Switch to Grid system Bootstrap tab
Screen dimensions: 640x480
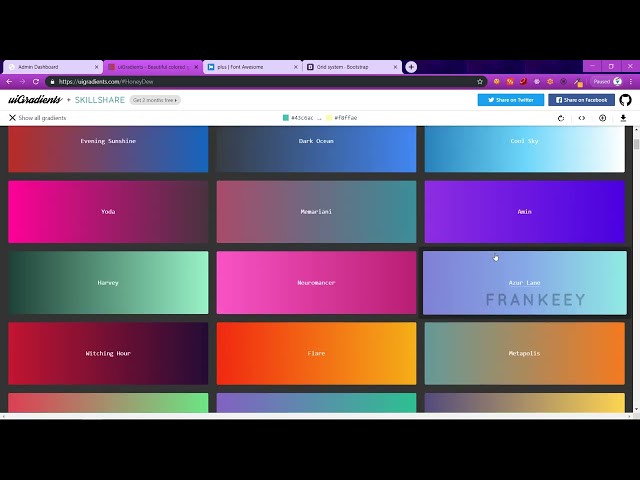[351, 67]
